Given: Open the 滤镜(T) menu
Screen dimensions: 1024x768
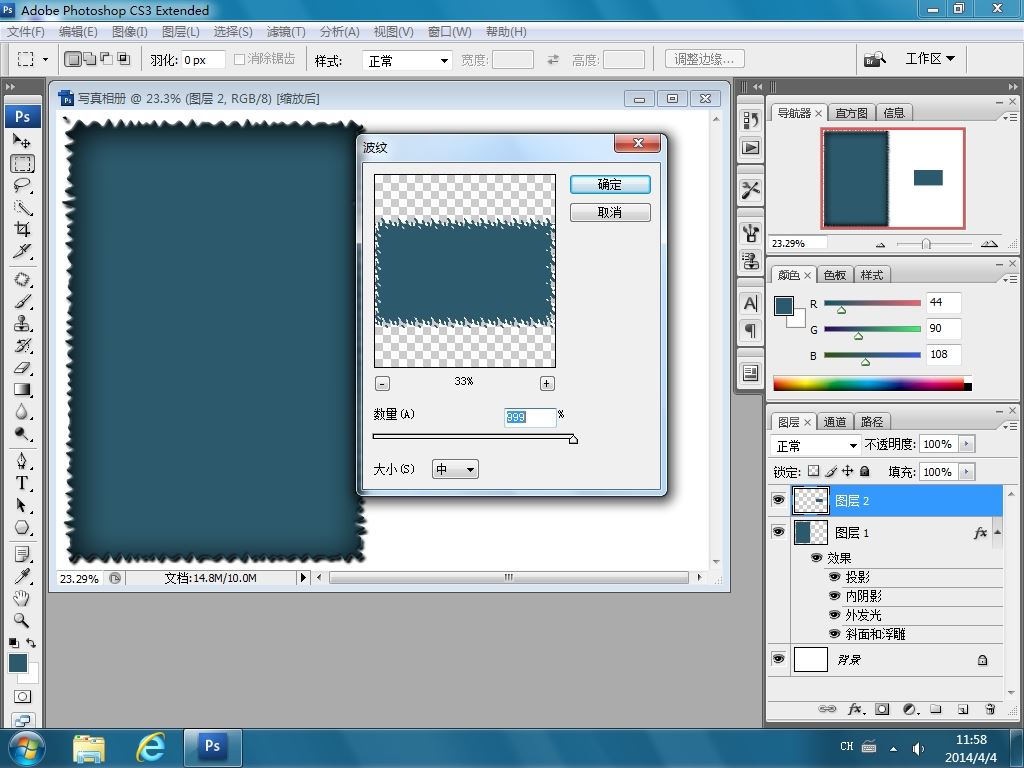Looking at the screenshot, I should point(285,31).
